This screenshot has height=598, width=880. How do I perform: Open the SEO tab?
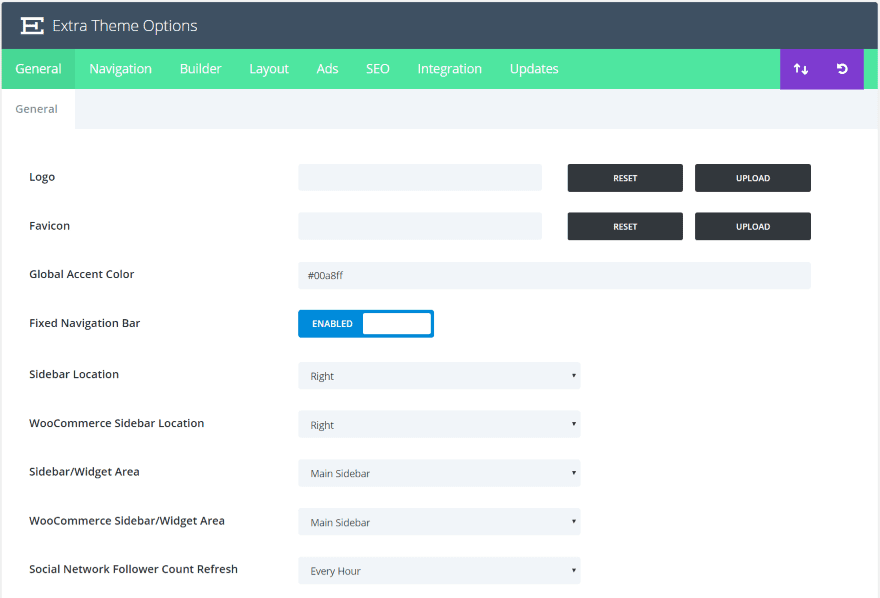[x=377, y=69]
